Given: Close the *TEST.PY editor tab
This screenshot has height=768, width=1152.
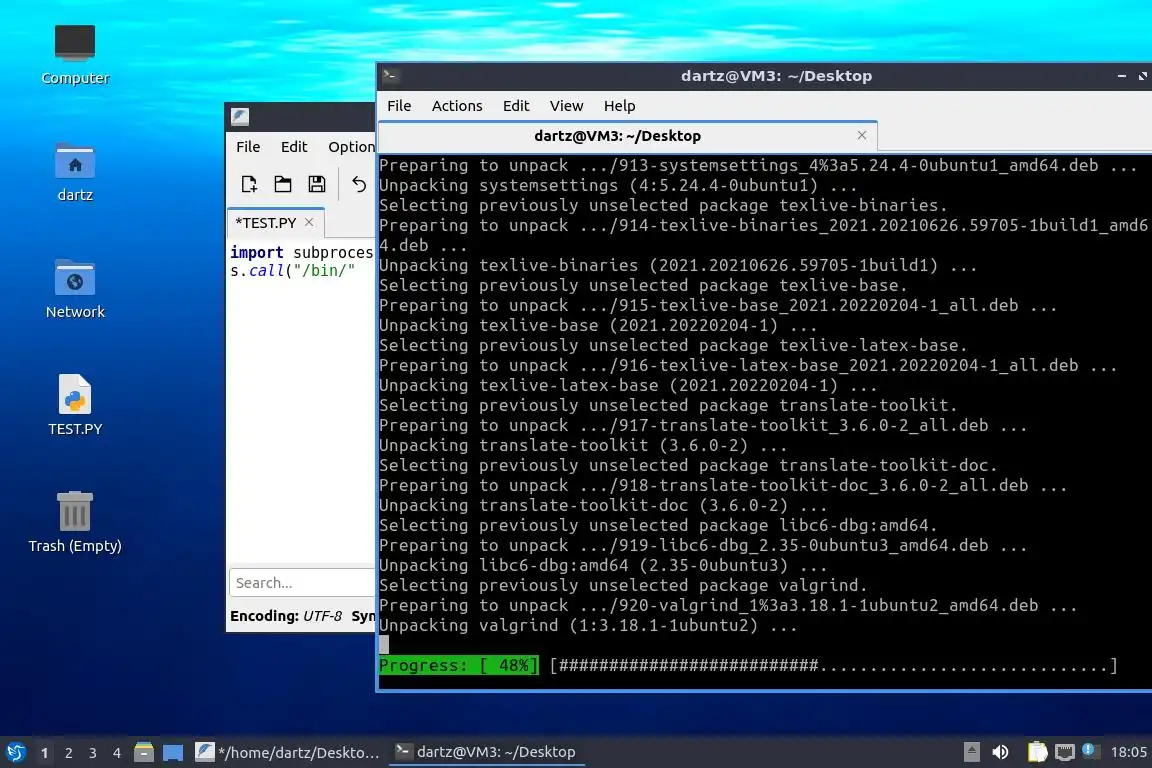Looking at the screenshot, I should [309, 222].
